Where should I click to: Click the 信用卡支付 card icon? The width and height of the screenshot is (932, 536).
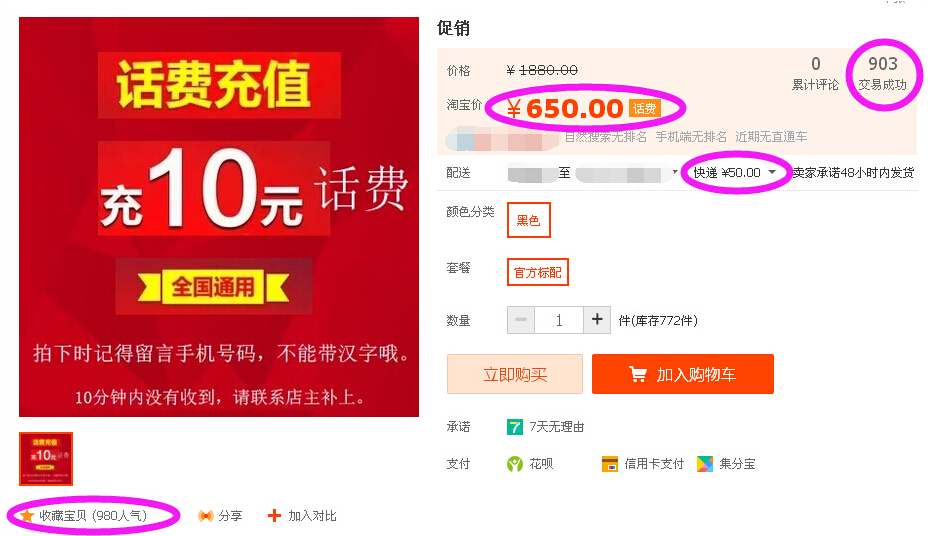click(x=610, y=464)
